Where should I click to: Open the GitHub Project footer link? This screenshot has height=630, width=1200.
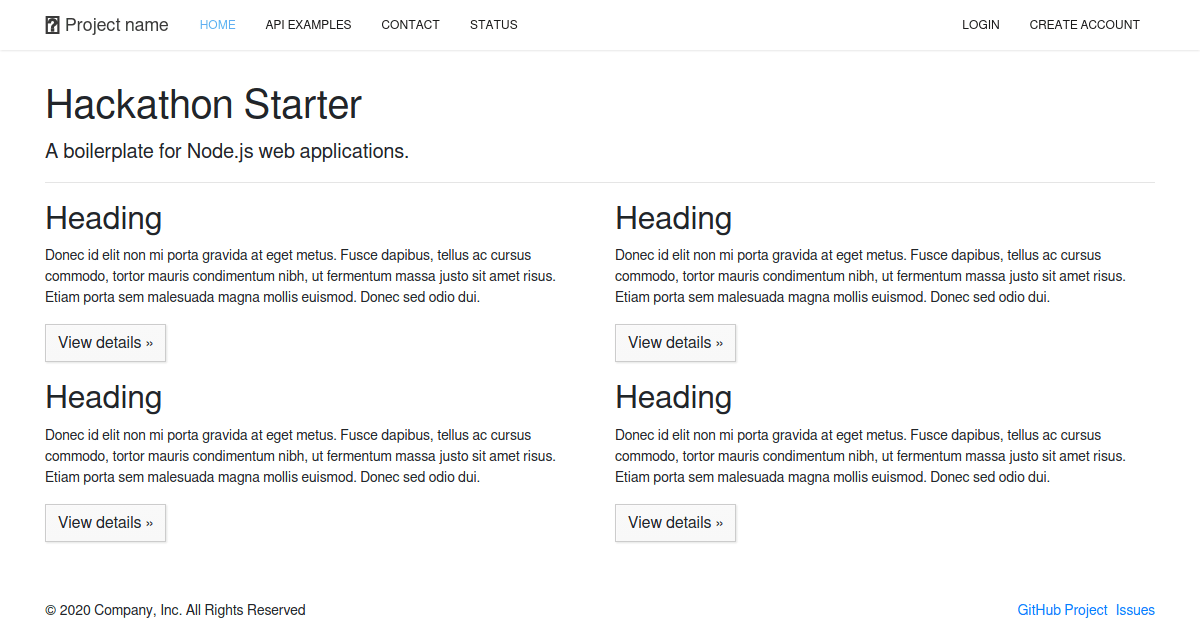point(1062,610)
